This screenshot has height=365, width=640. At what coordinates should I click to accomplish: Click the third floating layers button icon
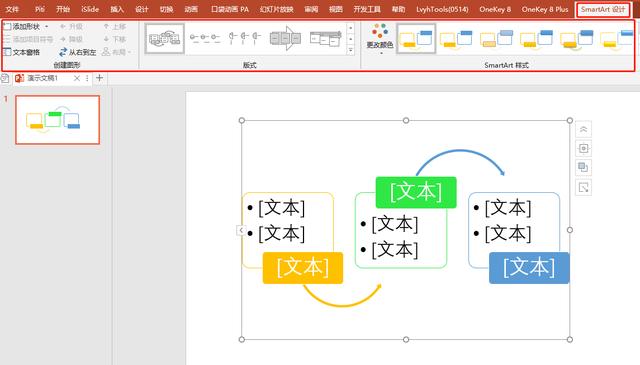point(583,167)
